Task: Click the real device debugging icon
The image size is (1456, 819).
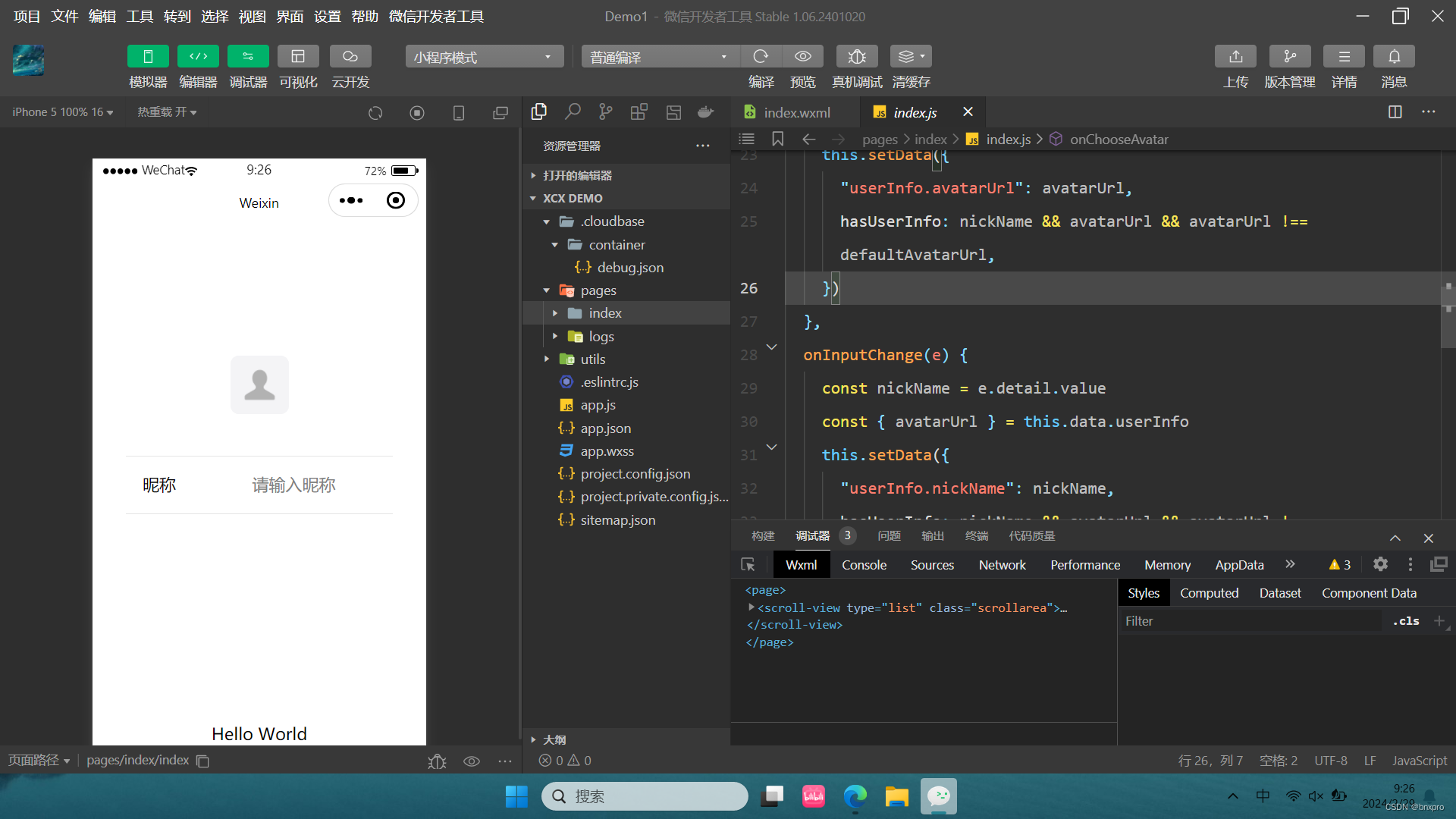Action: click(x=856, y=57)
